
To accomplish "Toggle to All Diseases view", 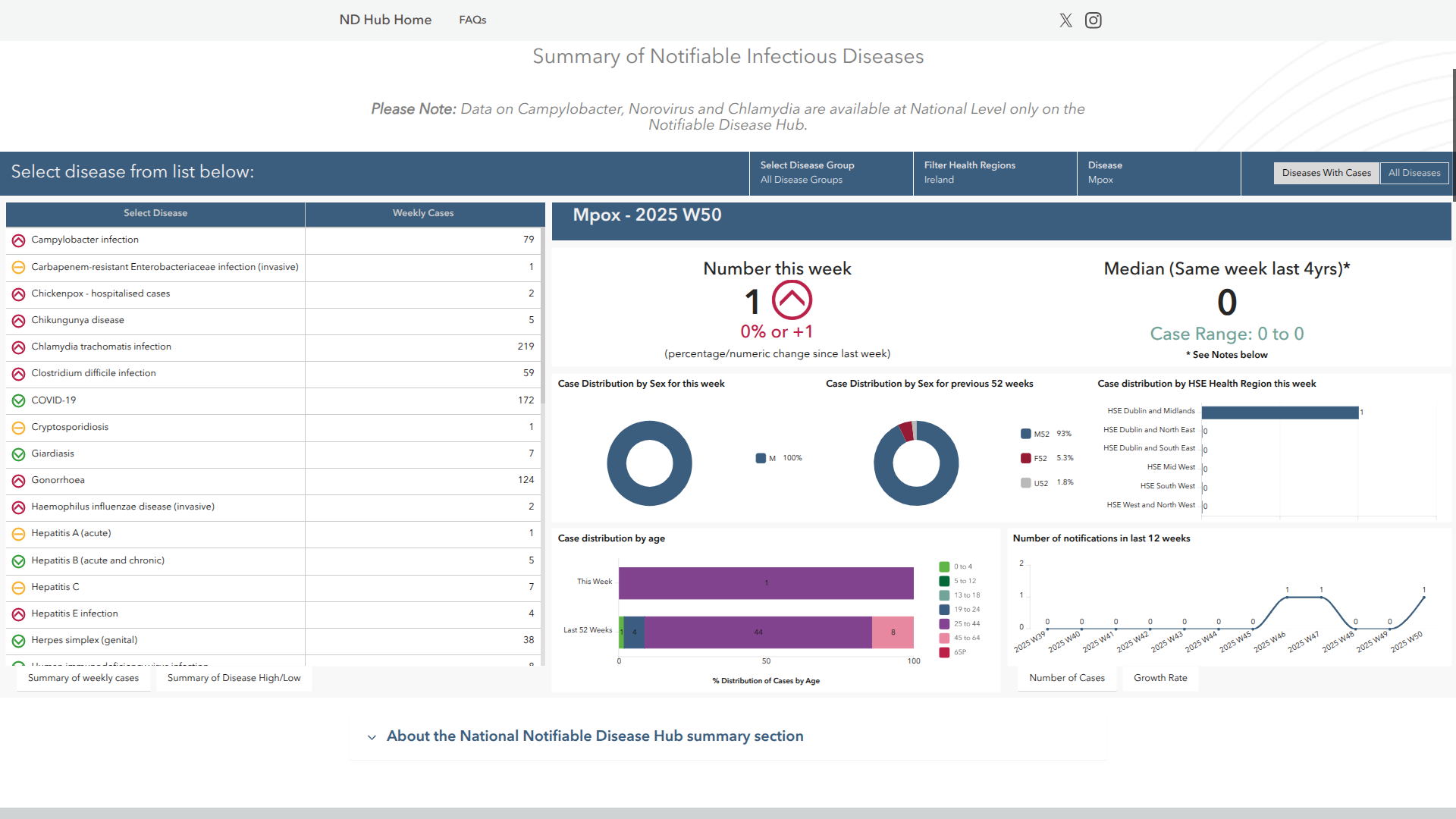I will [1414, 173].
